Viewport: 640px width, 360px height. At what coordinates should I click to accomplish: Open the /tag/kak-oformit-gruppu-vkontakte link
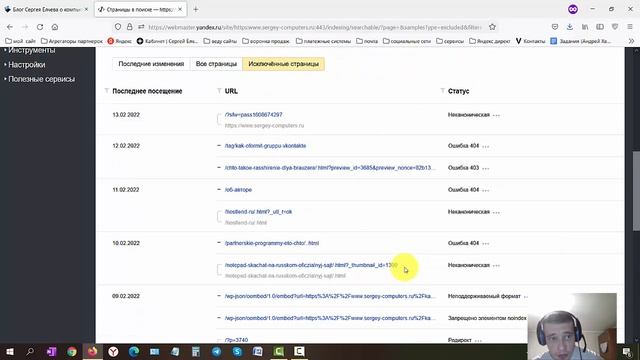coord(265,146)
